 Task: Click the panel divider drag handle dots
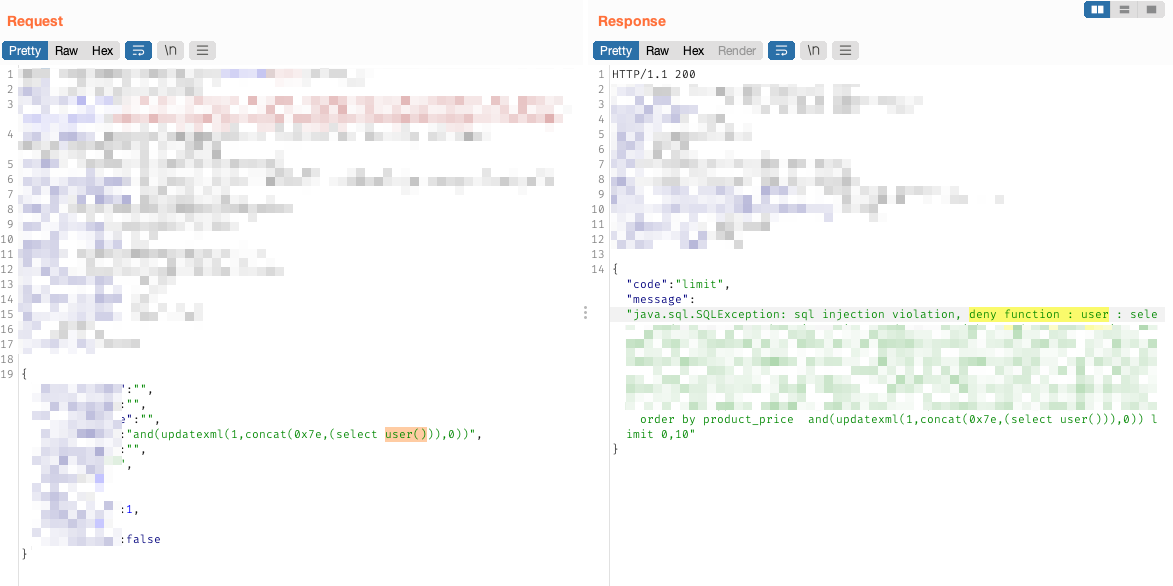pyautogui.click(x=586, y=313)
